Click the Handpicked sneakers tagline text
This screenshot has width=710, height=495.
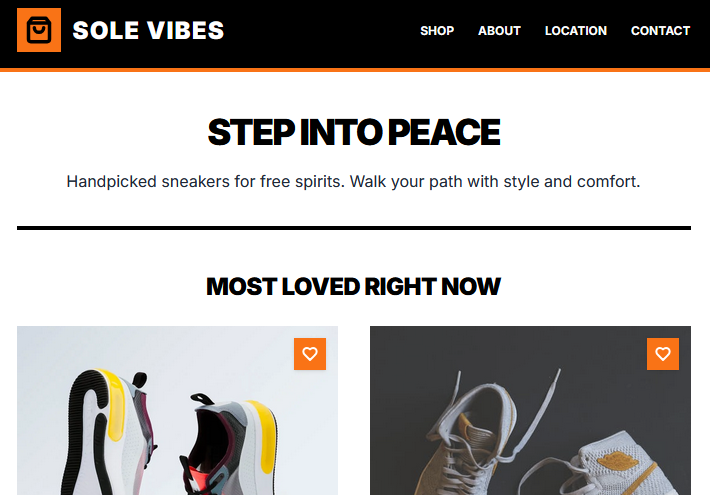[353, 182]
